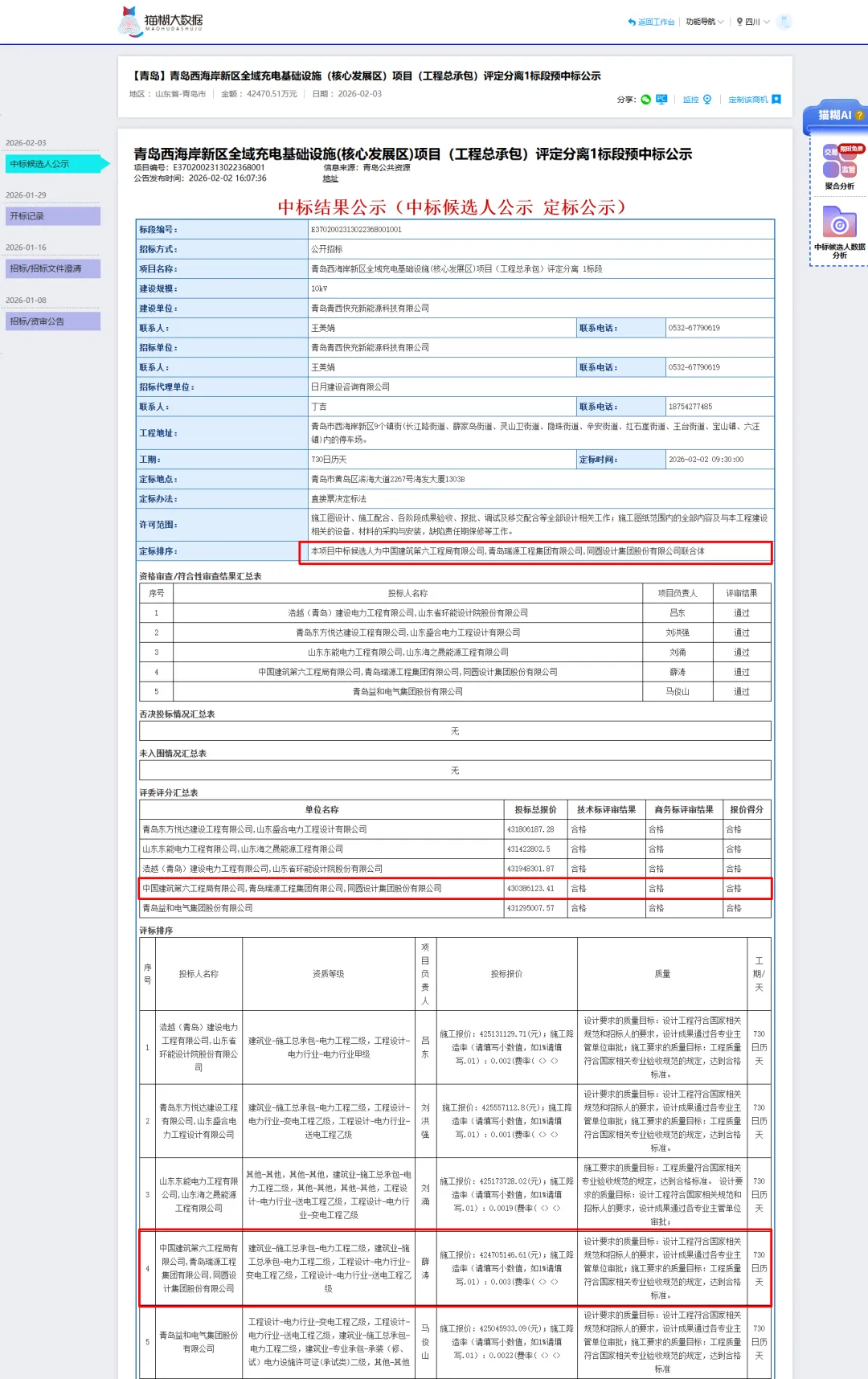Viewport: 868px width, 1379px height.
Task: Click the 投标总报价 column header
Action: point(535,810)
